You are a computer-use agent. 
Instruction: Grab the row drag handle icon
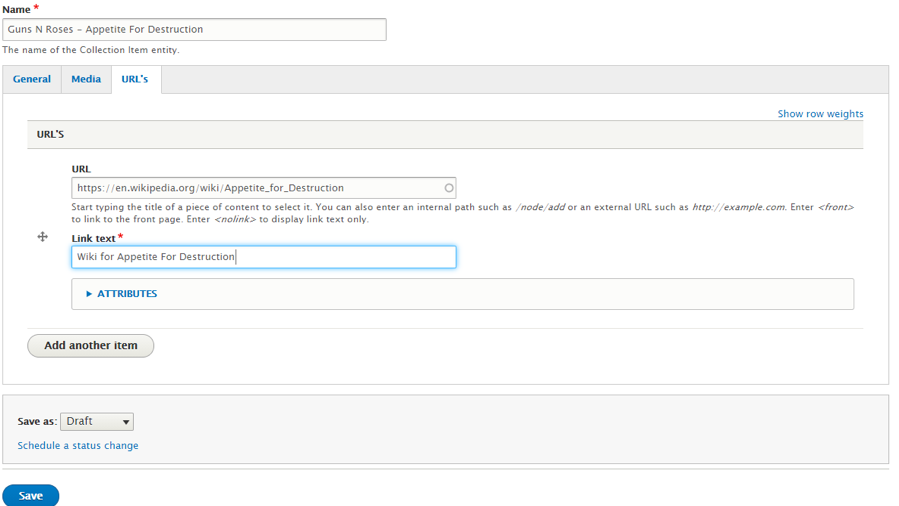[42, 237]
